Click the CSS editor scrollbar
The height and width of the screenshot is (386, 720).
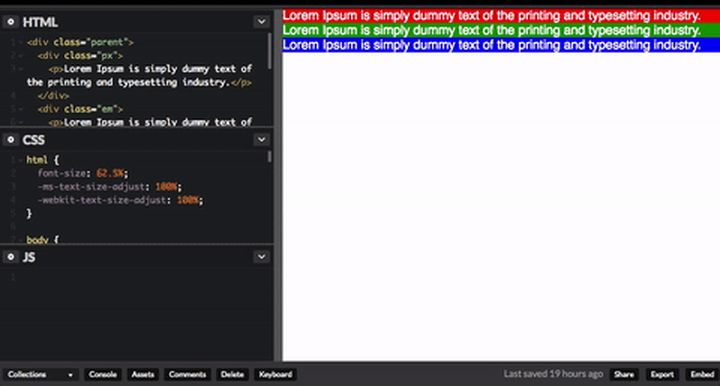tap(270, 157)
